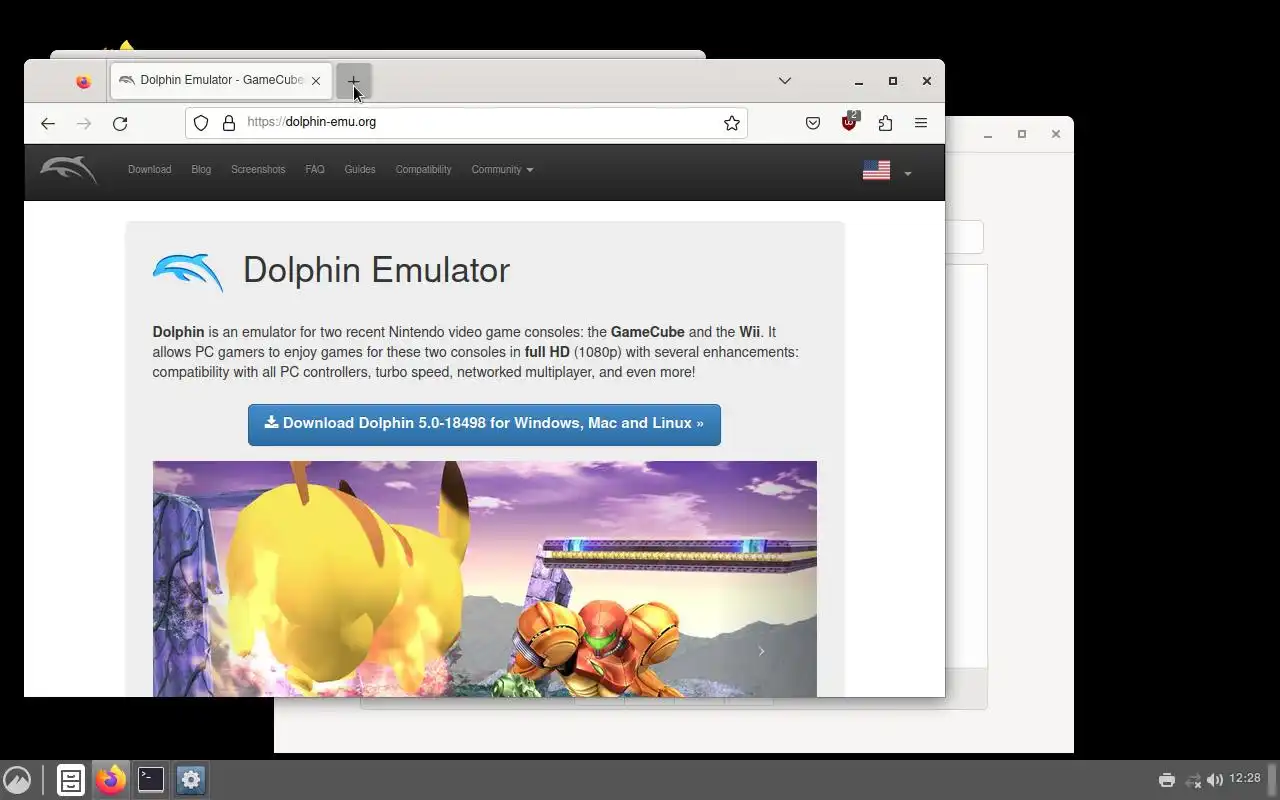Screen dimensions: 1280x800
Task: Open tracking protection shield icon
Action: click(201, 123)
